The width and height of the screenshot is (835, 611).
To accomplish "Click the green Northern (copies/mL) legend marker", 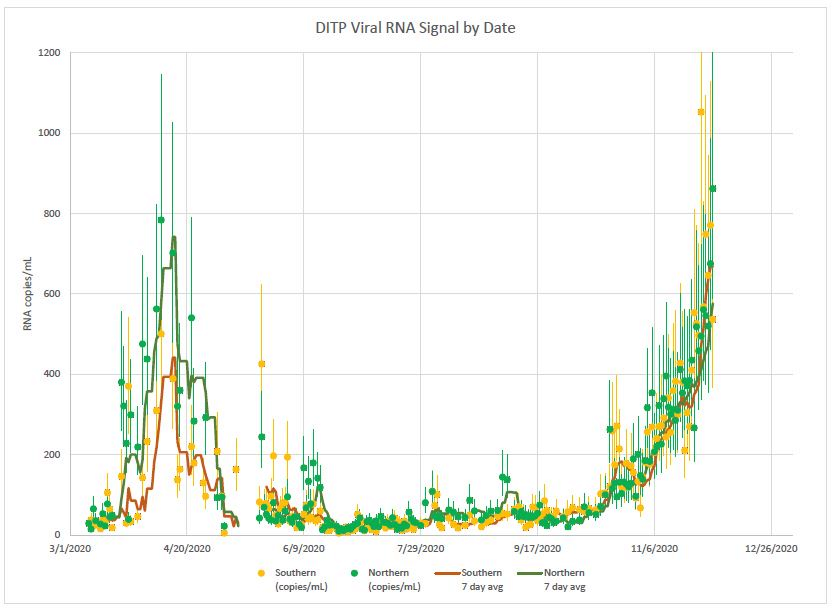I will [x=354, y=573].
